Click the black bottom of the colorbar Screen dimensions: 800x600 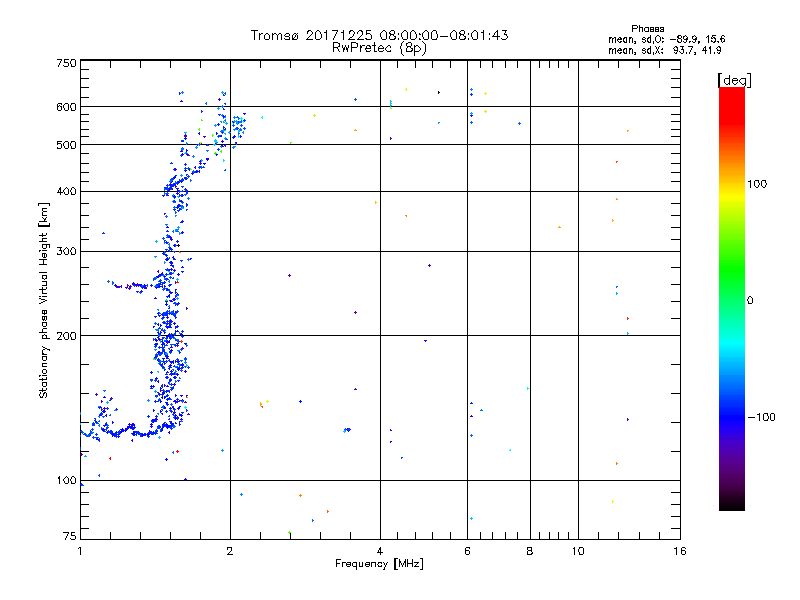point(732,504)
